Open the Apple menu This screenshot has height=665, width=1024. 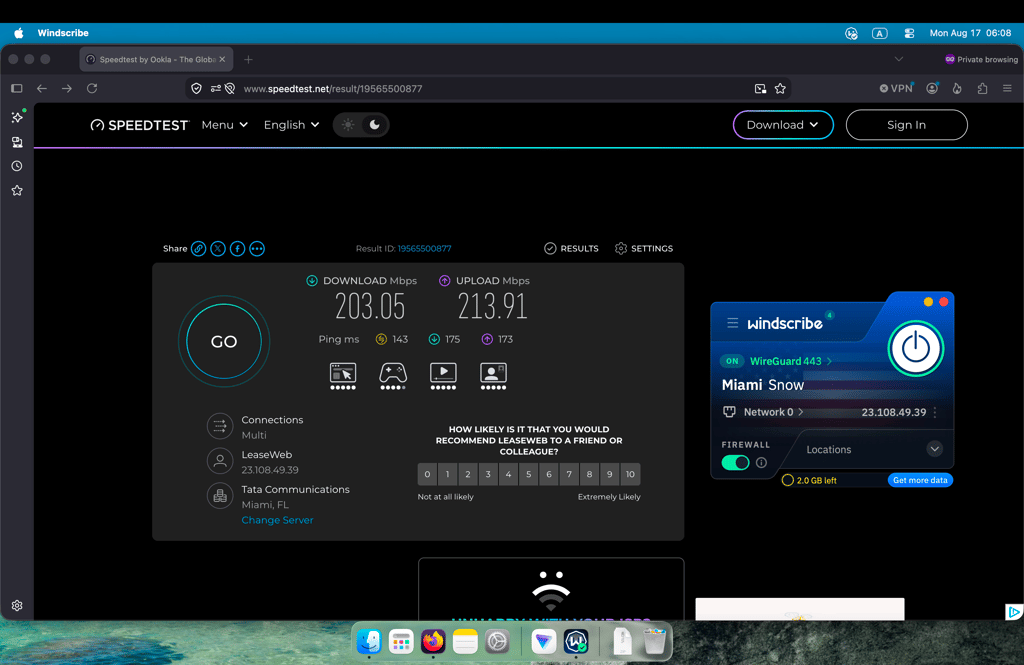[18, 33]
